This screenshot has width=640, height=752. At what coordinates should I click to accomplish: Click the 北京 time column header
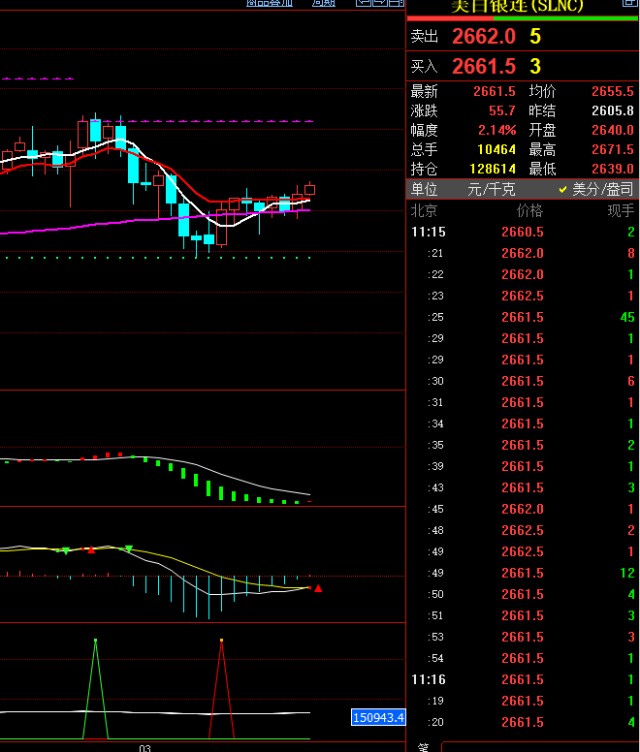click(x=424, y=211)
